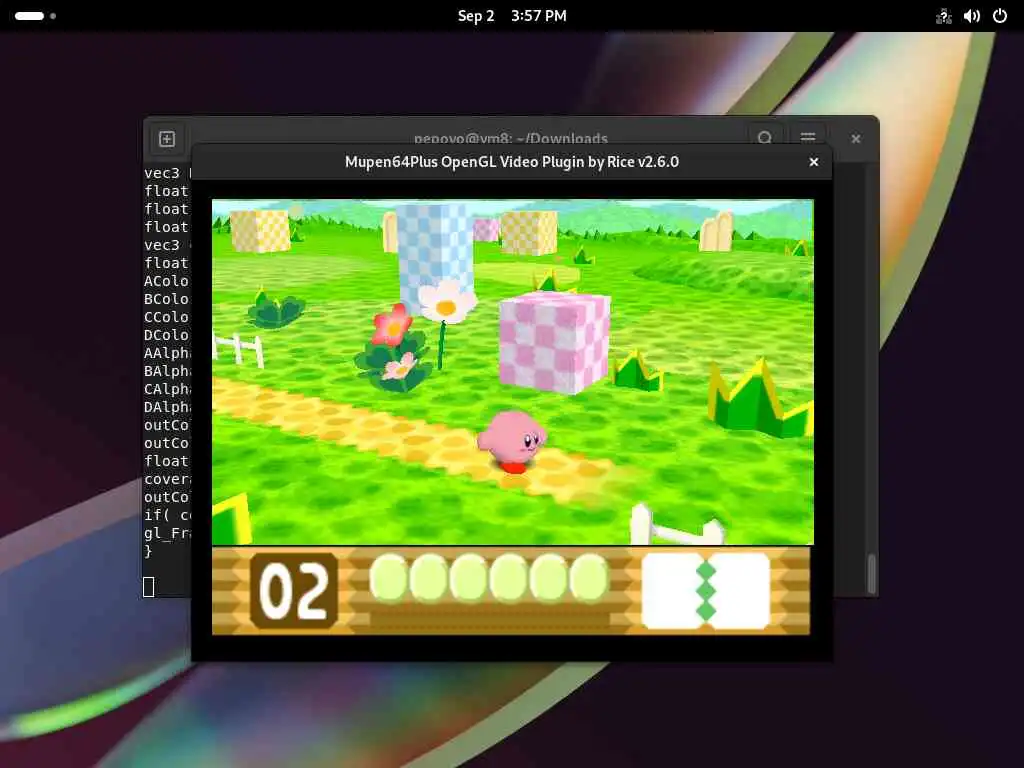Click the large green spiky bush at right
This screenshot has width=1024, height=768.
pos(760,398)
